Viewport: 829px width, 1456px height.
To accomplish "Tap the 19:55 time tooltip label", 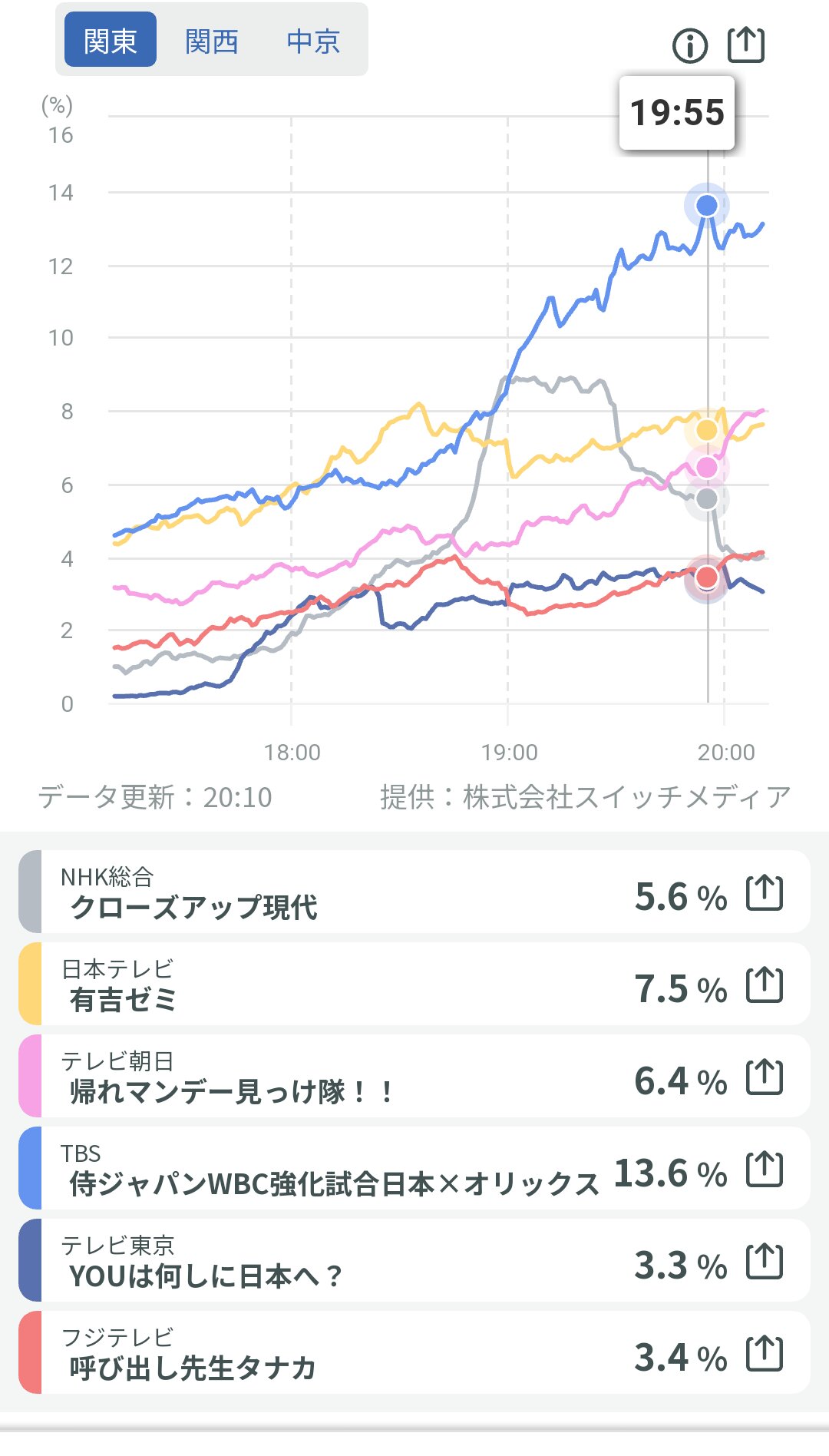I will (677, 113).
